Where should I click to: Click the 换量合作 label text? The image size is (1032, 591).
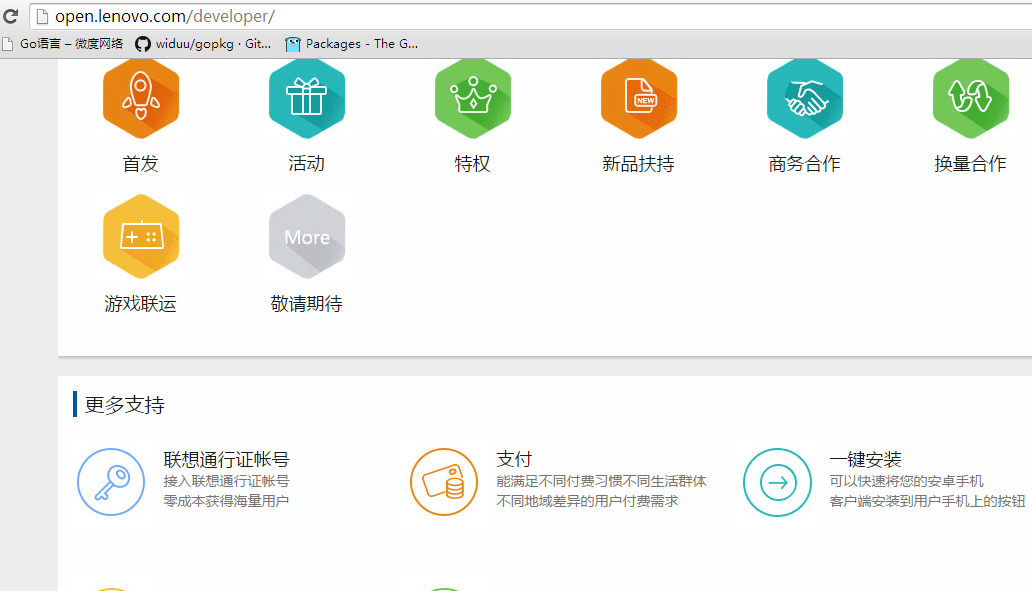[x=970, y=164]
